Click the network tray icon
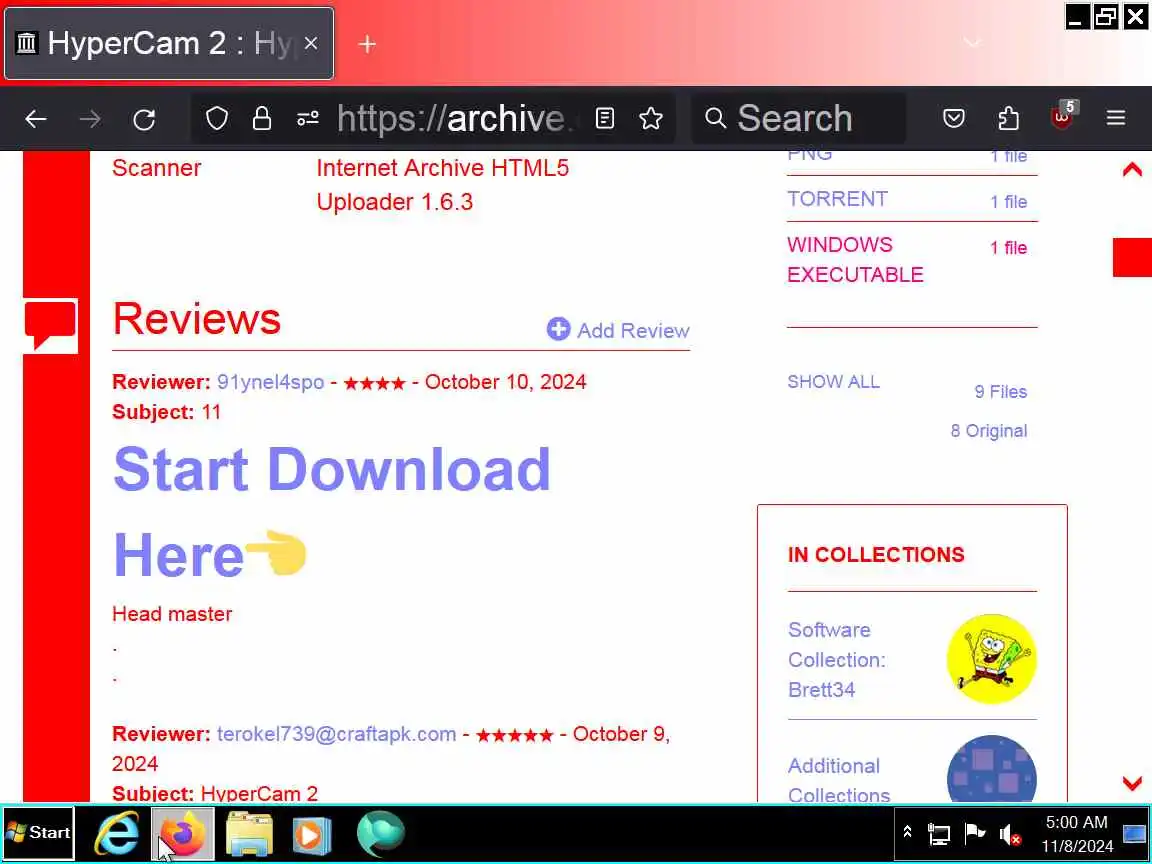 point(939,834)
